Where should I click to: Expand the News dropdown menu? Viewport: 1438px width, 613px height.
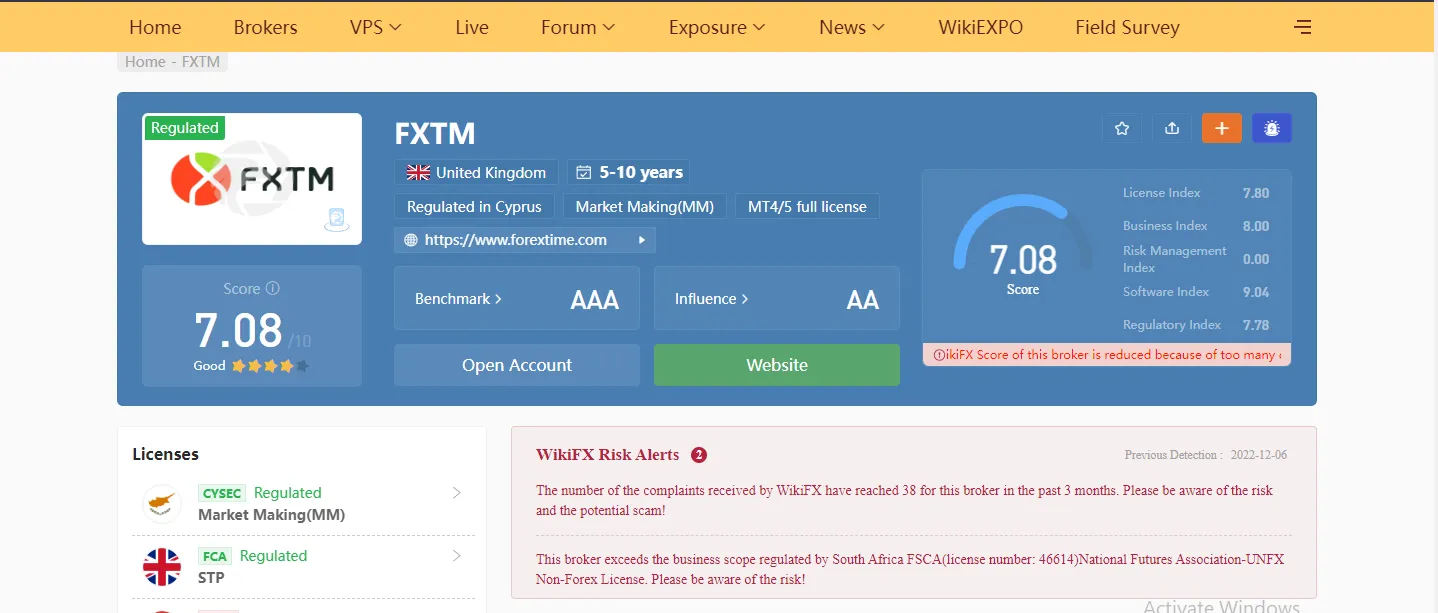click(x=852, y=27)
